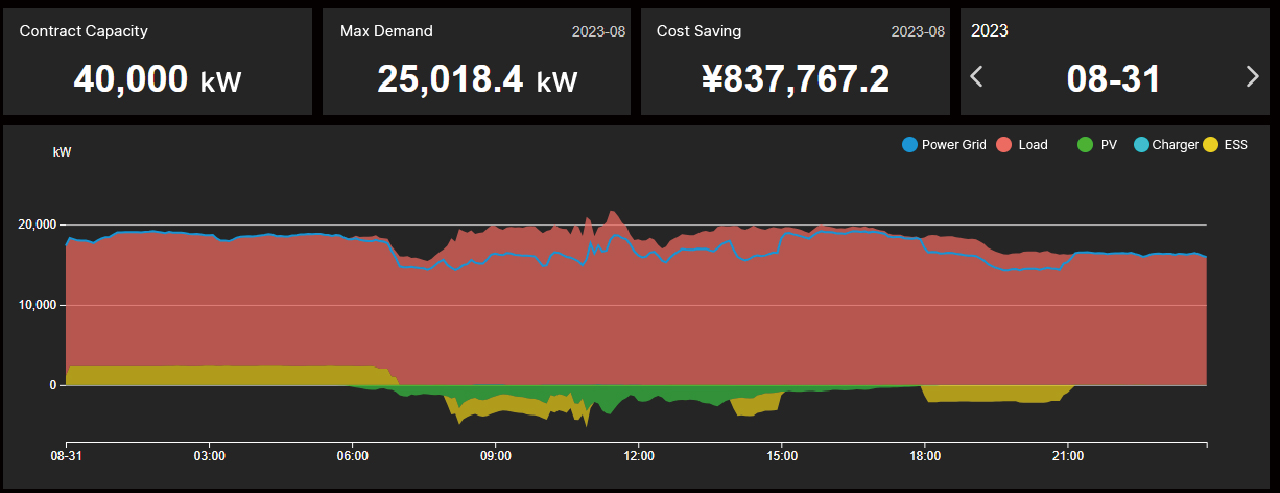
Task: Click the 25,018.4 kW Max Demand value
Action: point(477,79)
